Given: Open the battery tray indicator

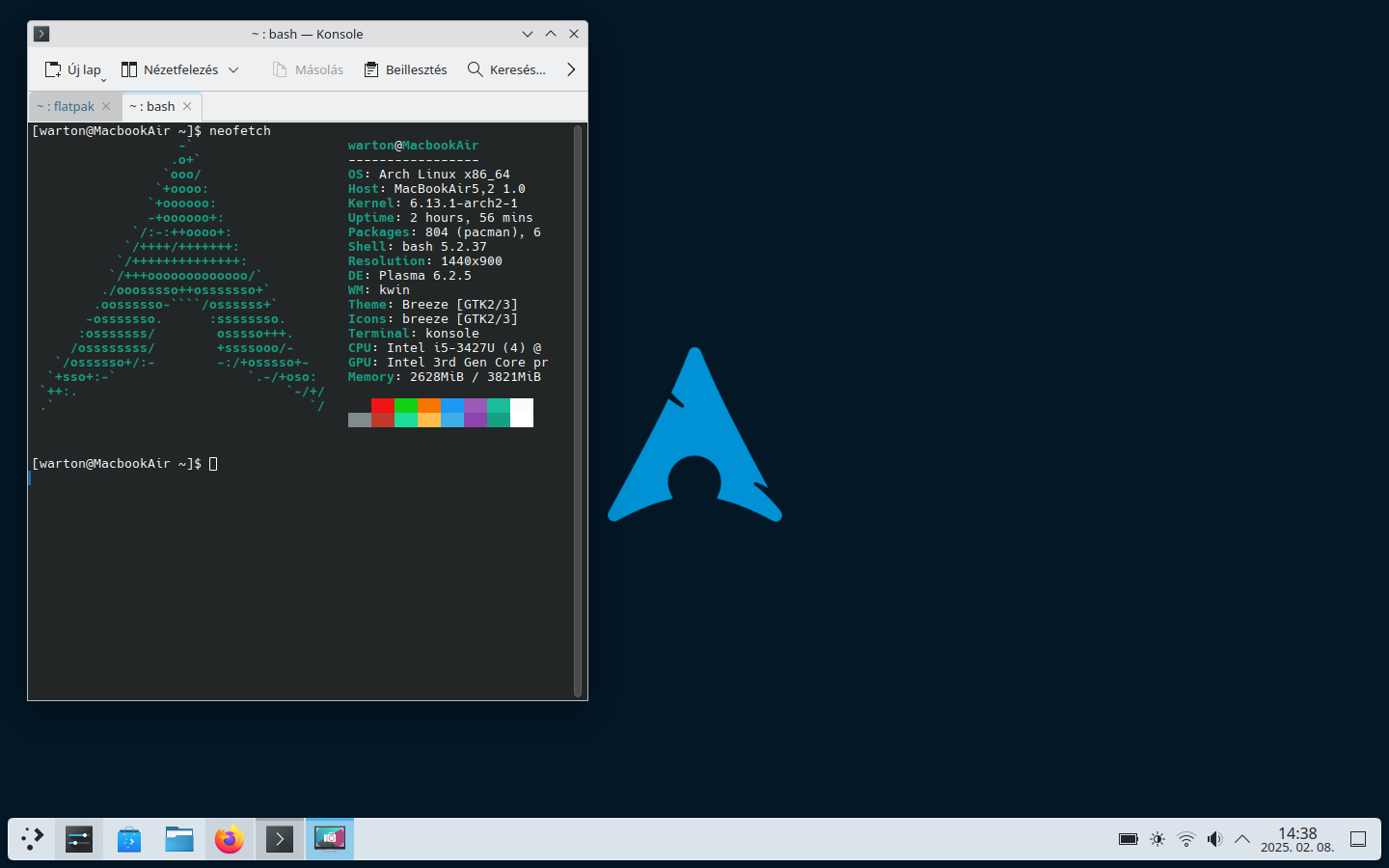Looking at the screenshot, I should tap(1129, 839).
